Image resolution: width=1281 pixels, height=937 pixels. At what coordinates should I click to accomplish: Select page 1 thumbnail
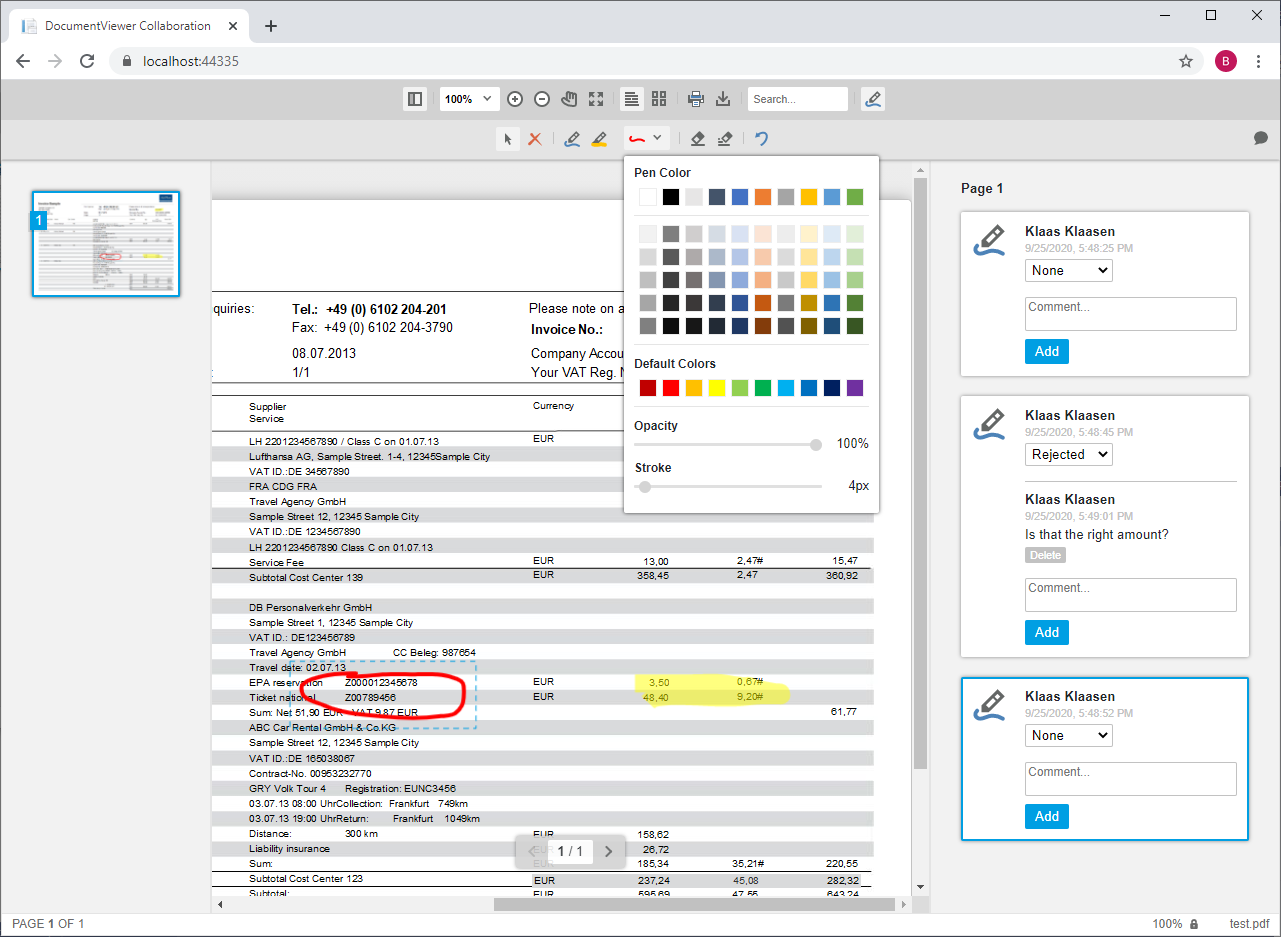(106, 244)
